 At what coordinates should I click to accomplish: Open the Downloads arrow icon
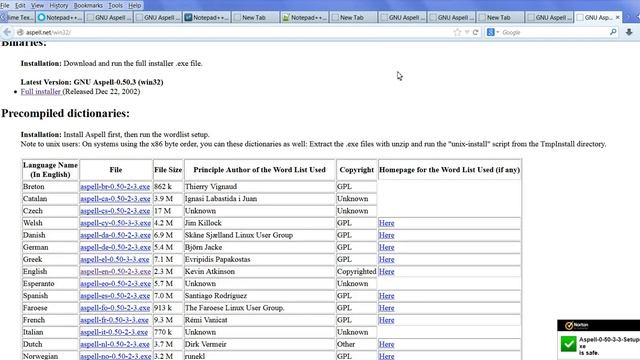(629, 32)
